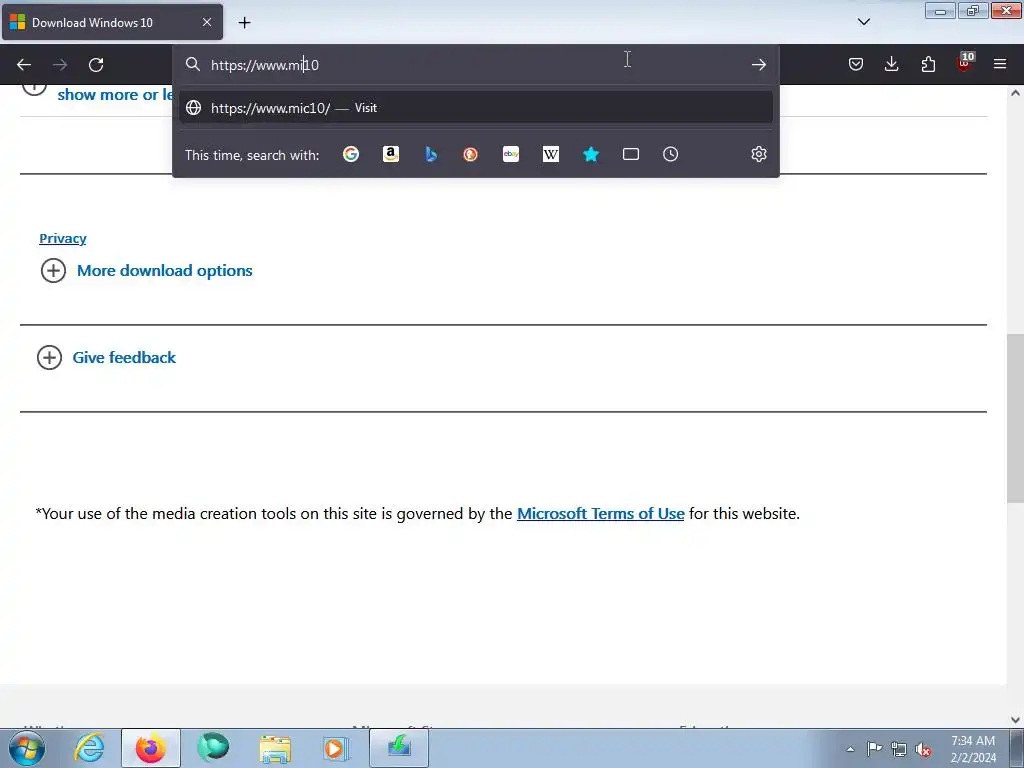The width and height of the screenshot is (1024, 768).
Task: Open the Downloads panel
Action: click(891, 64)
